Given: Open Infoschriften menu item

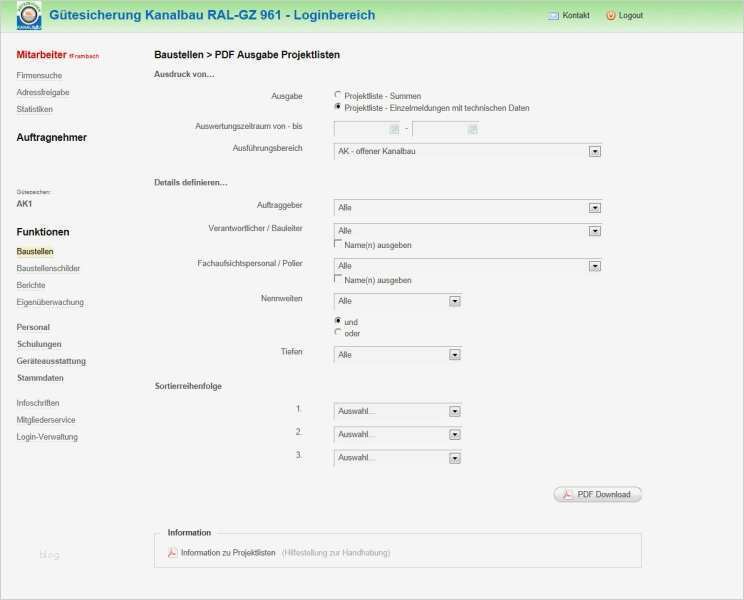Looking at the screenshot, I should coord(38,403).
